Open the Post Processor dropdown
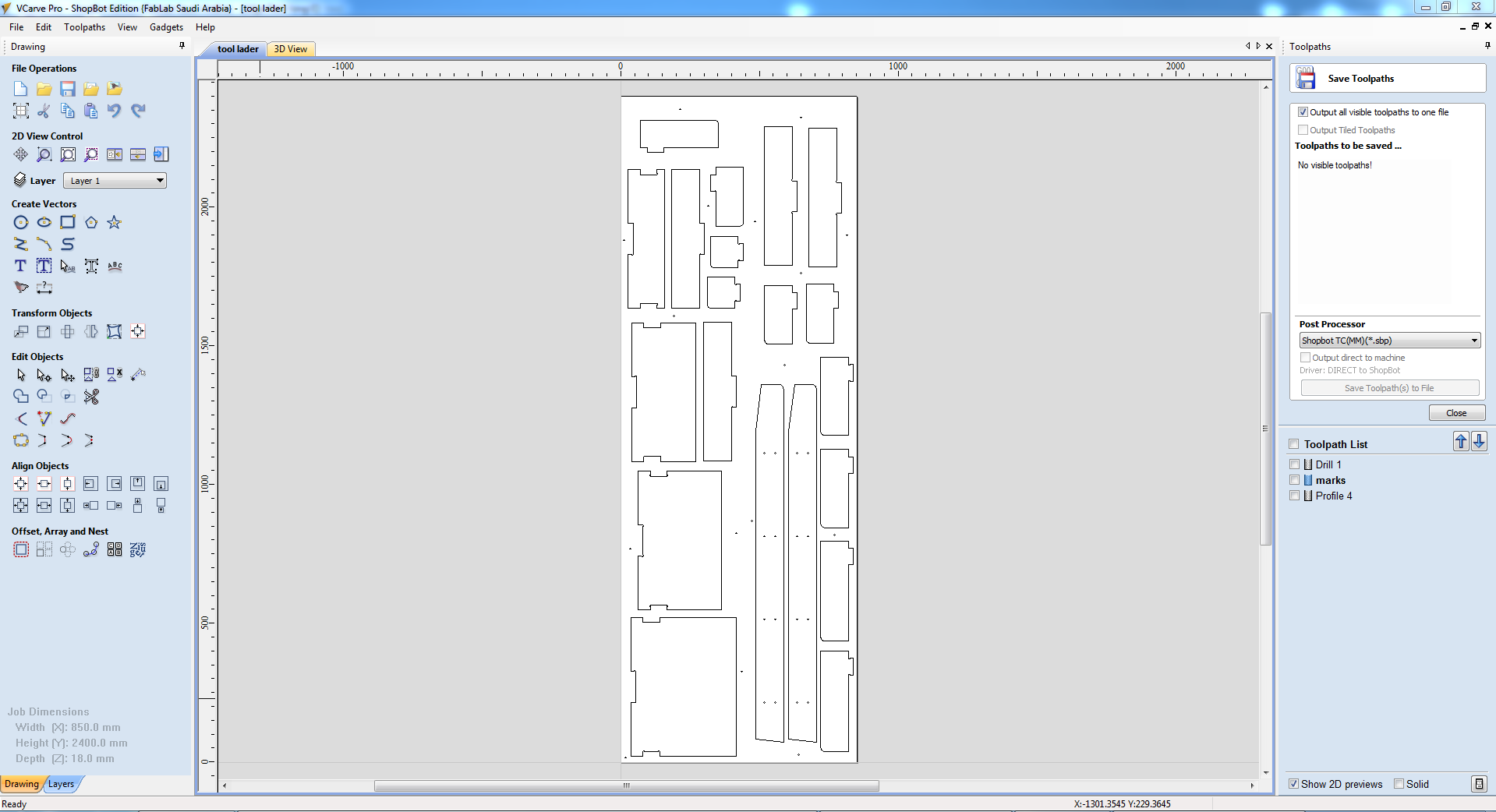Screen dimensions: 1496x812 [x=1390, y=341]
